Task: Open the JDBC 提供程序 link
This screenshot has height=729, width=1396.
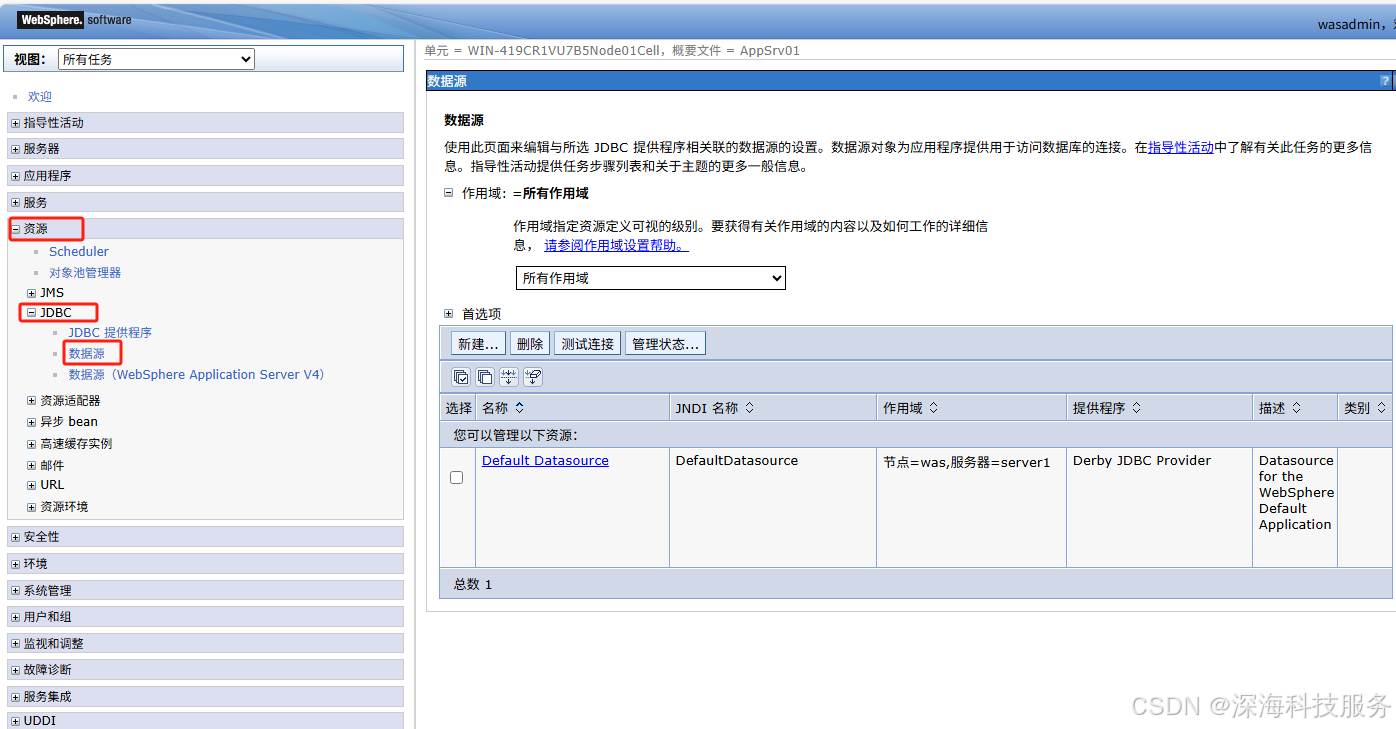Action: (x=110, y=333)
